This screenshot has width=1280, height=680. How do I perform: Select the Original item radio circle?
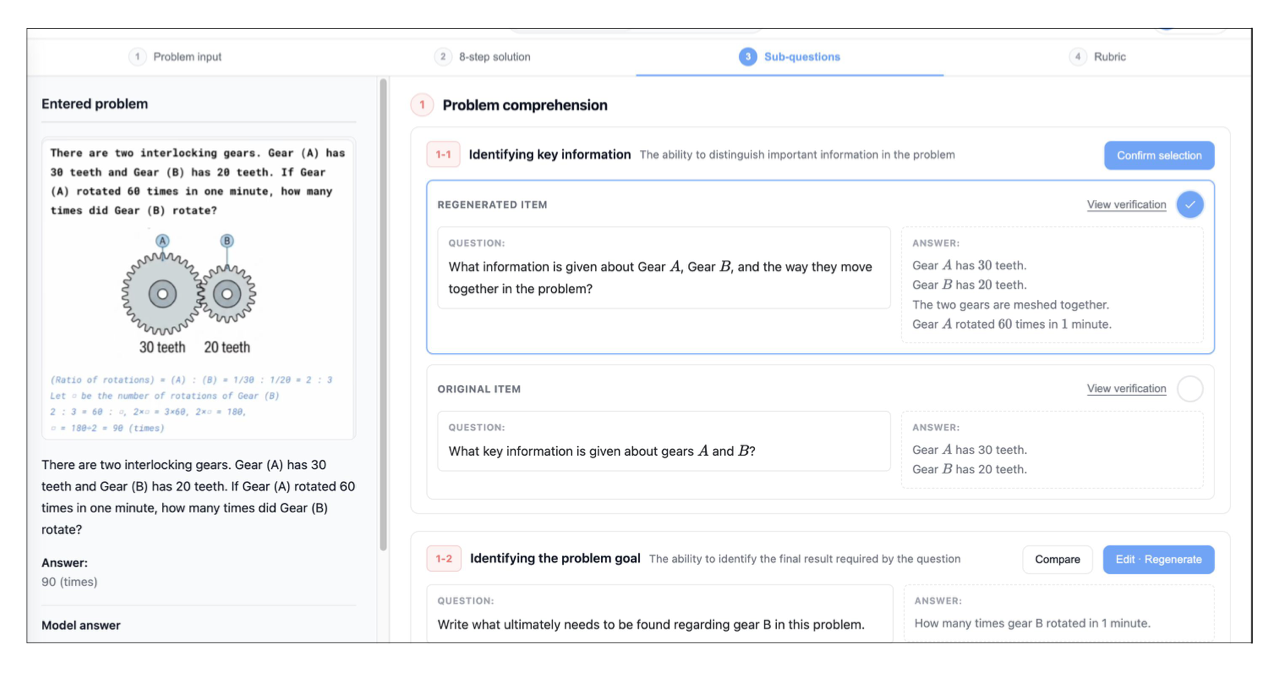(1190, 388)
